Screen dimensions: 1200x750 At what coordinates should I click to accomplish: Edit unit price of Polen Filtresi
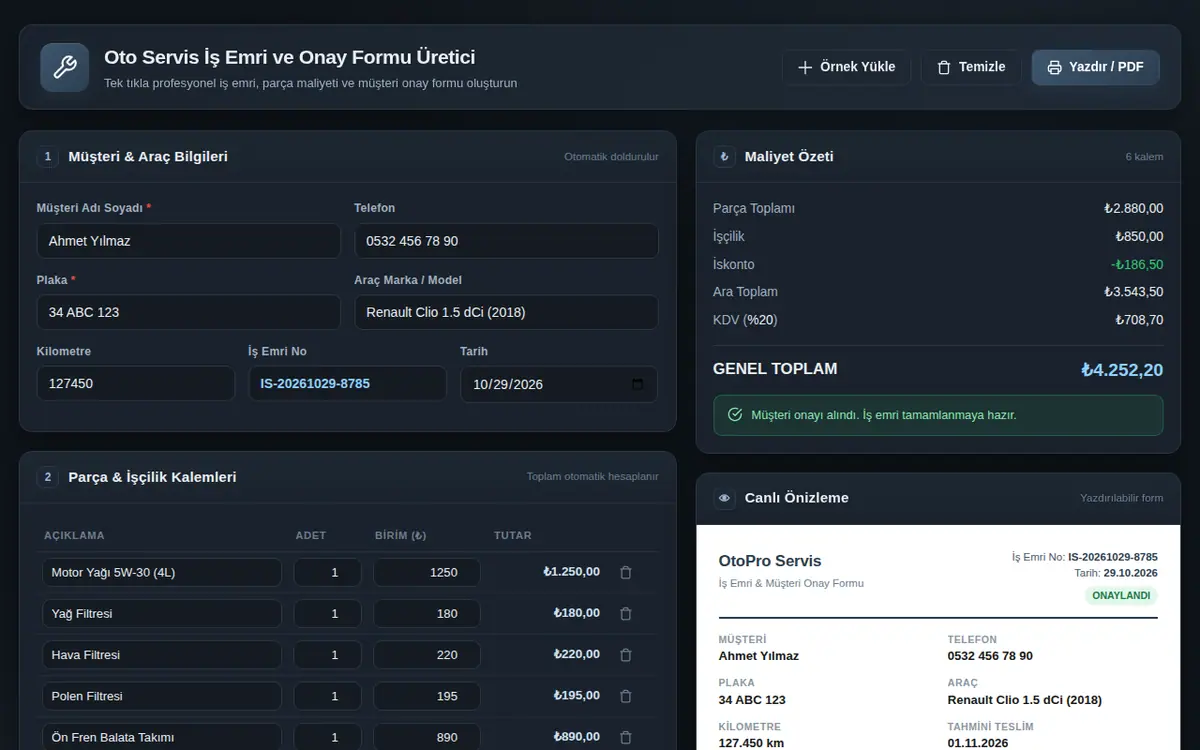pyautogui.click(x=427, y=696)
